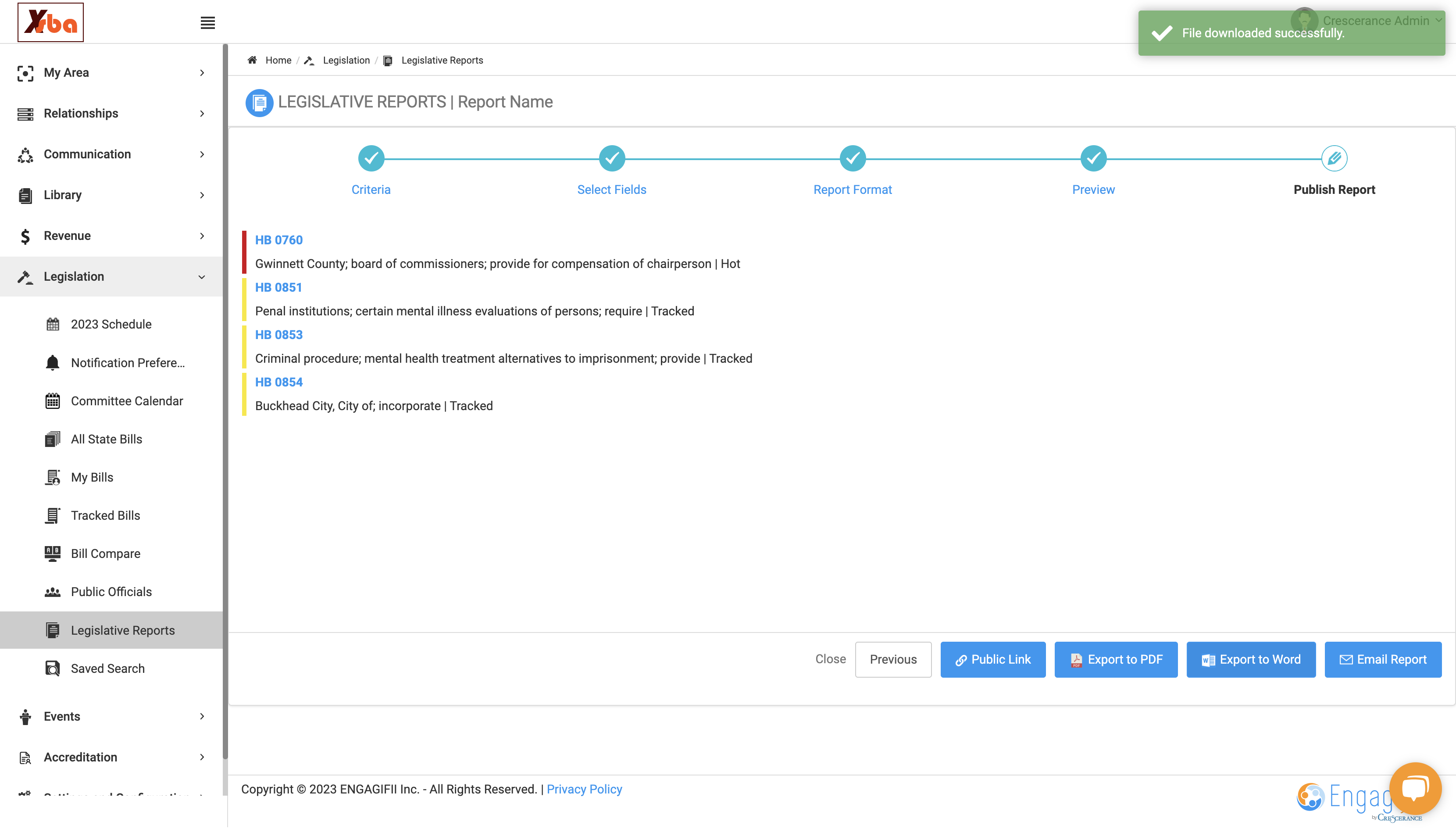Click the Preview step checkmark circle

click(1093, 158)
